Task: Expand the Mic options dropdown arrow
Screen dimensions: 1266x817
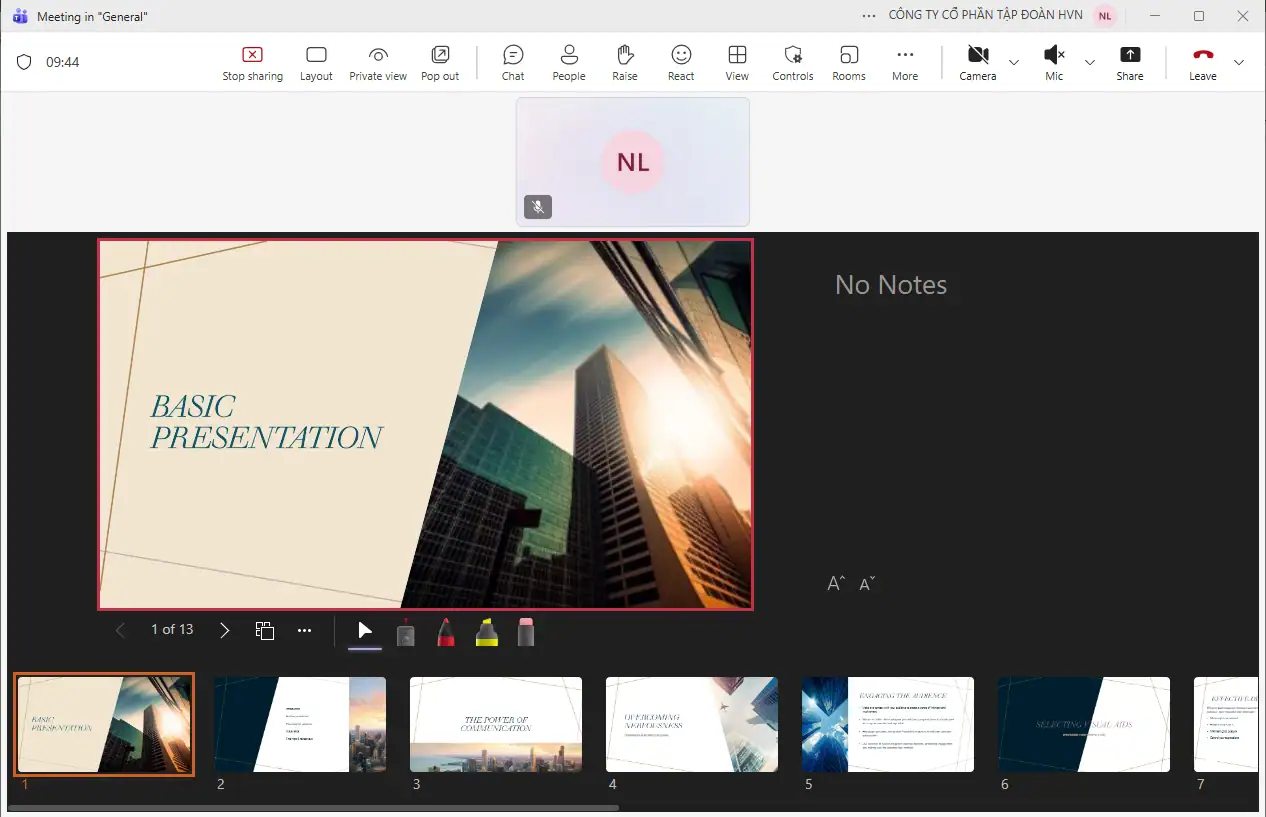Action: (x=1090, y=63)
